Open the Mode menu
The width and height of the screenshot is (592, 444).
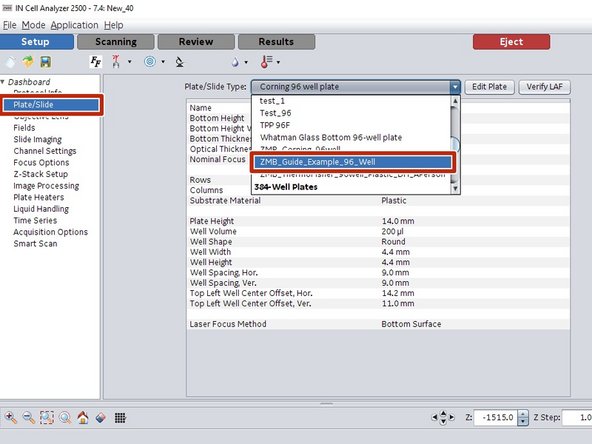click(x=33, y=25)
